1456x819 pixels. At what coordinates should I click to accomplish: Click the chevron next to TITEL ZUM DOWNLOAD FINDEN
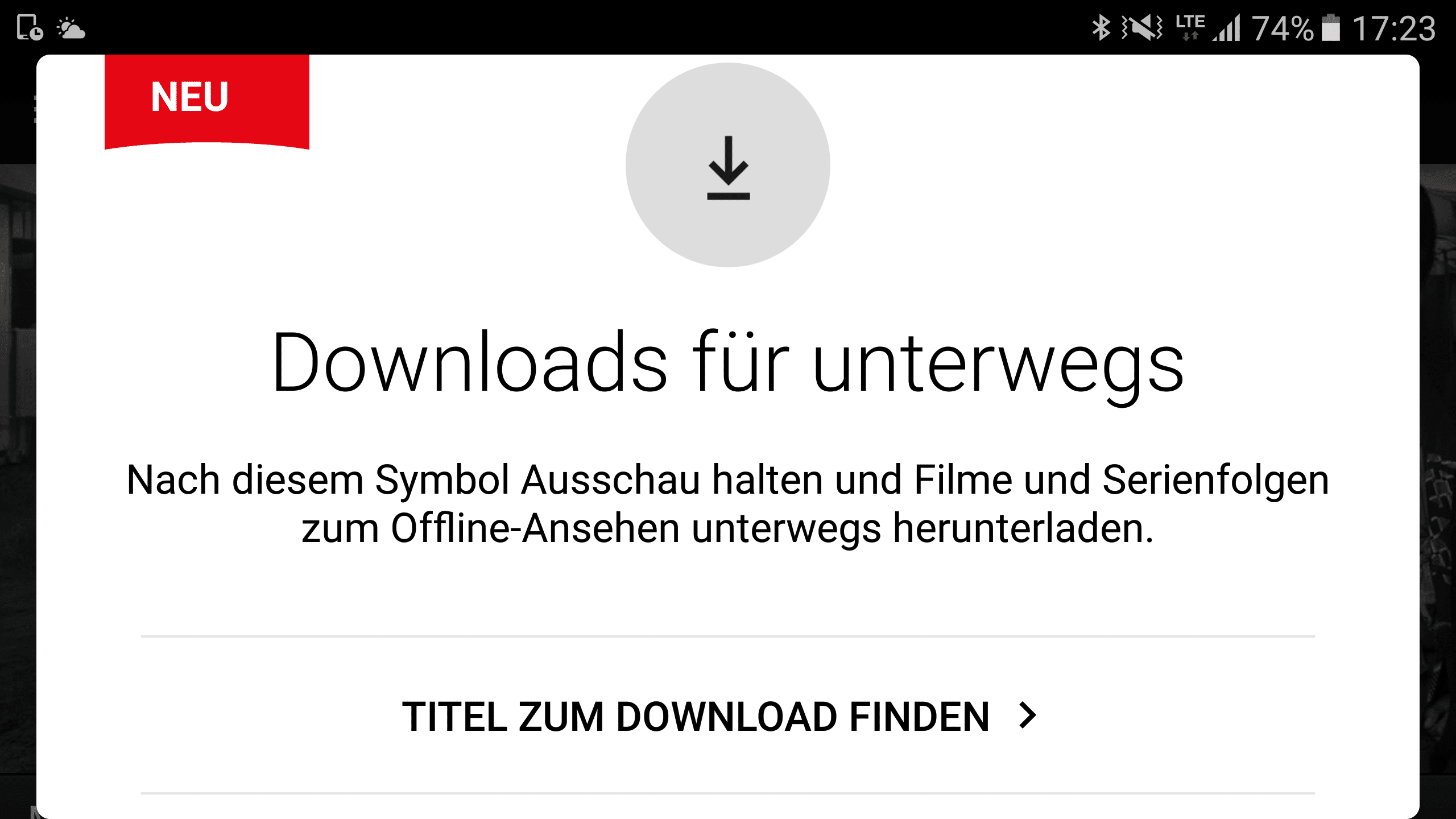pyautogui.click(x=1028, y=715)
